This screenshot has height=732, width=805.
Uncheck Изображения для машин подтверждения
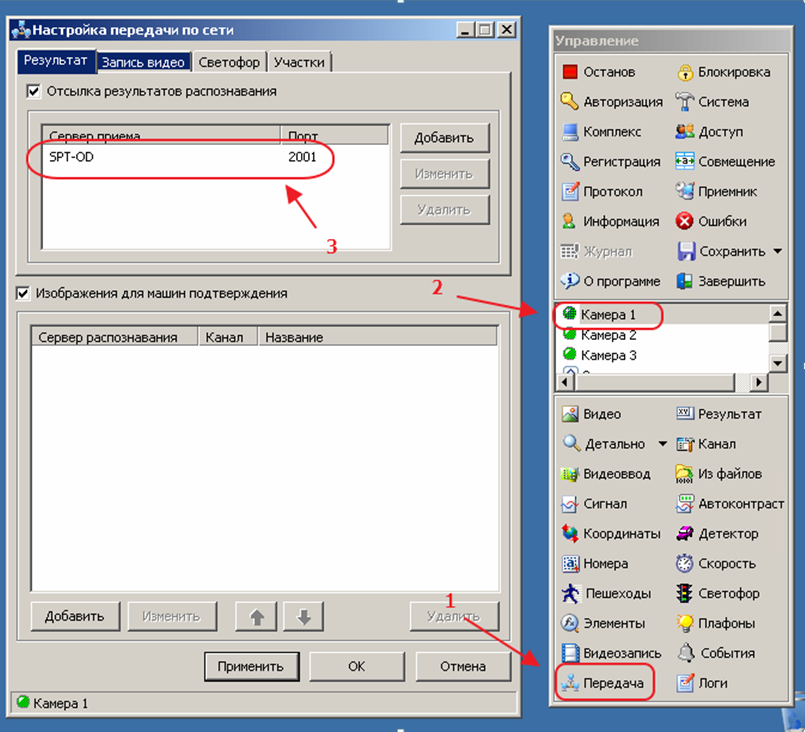coord(24,294)
